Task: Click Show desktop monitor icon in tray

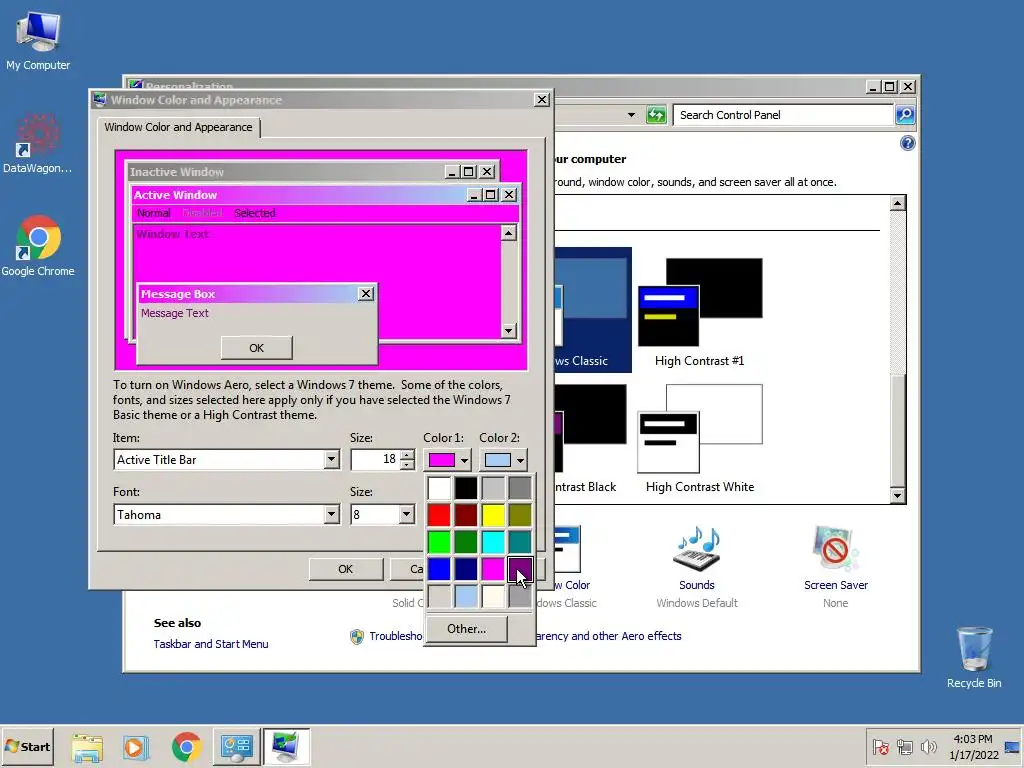Action: [x=1012, y=746]
